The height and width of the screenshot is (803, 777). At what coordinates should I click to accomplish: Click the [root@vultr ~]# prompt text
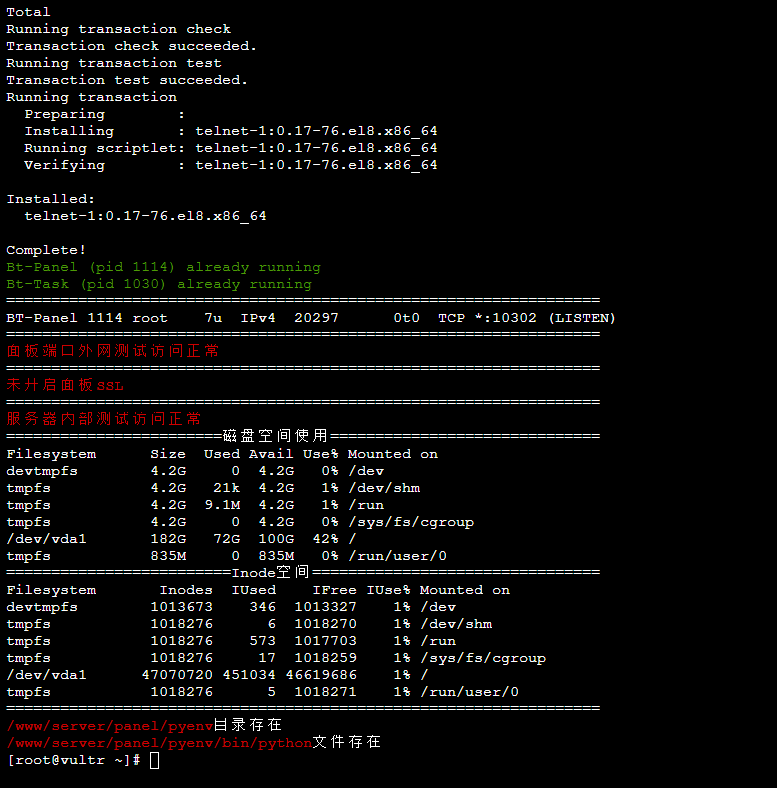coord(74,760)
